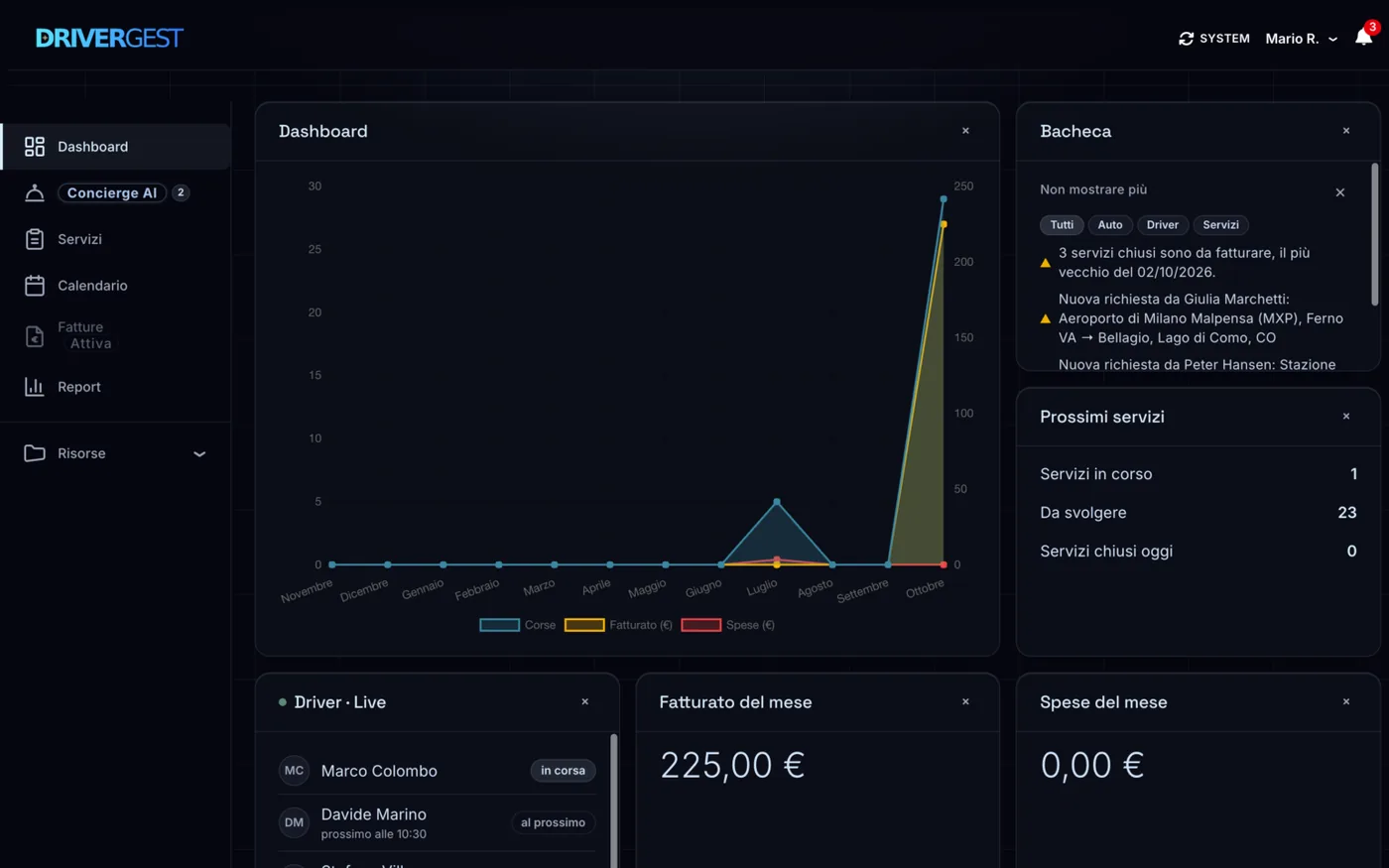Click the 'al prossimo' status badge
The height and width of the screenshot is (868, 1389).
tap(553, 822)
